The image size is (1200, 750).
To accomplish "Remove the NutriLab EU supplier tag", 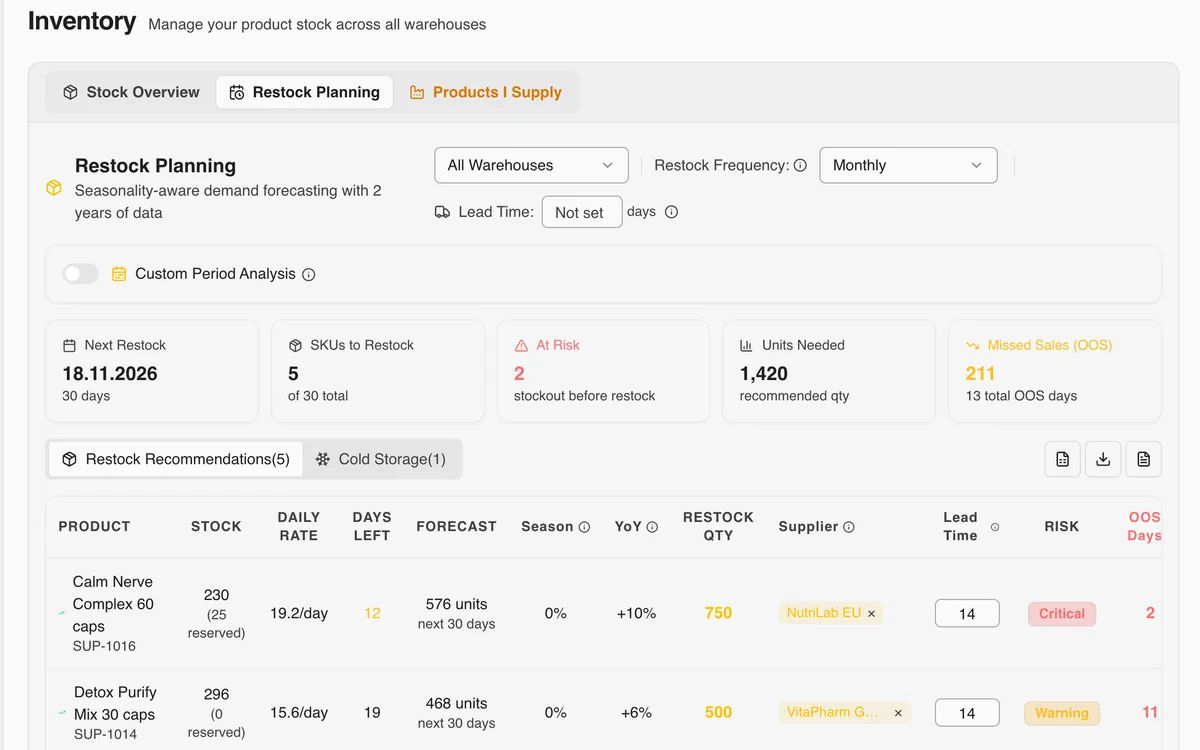I will [871, 614].
